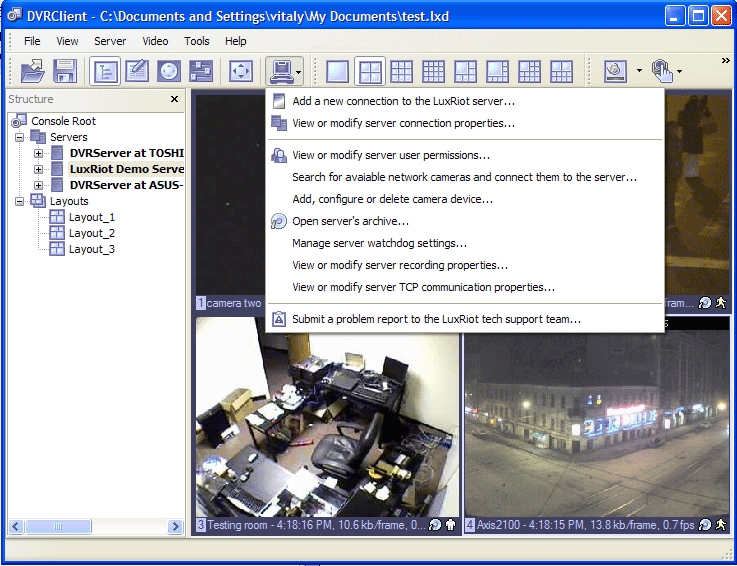Open the hand pointer tool dropdown arrow
Image resolution: width=737 pixels, height=566 pixels.
point(680,72)
